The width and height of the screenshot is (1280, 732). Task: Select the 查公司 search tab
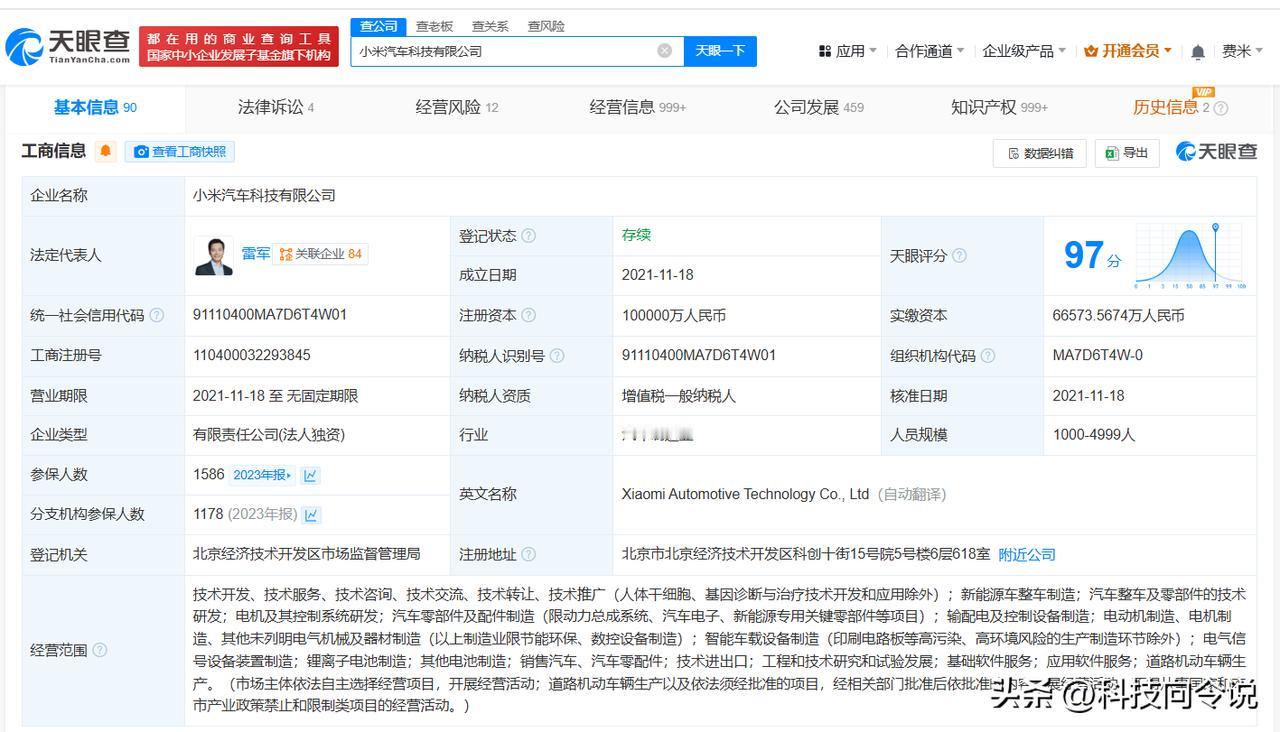(378, 26)
